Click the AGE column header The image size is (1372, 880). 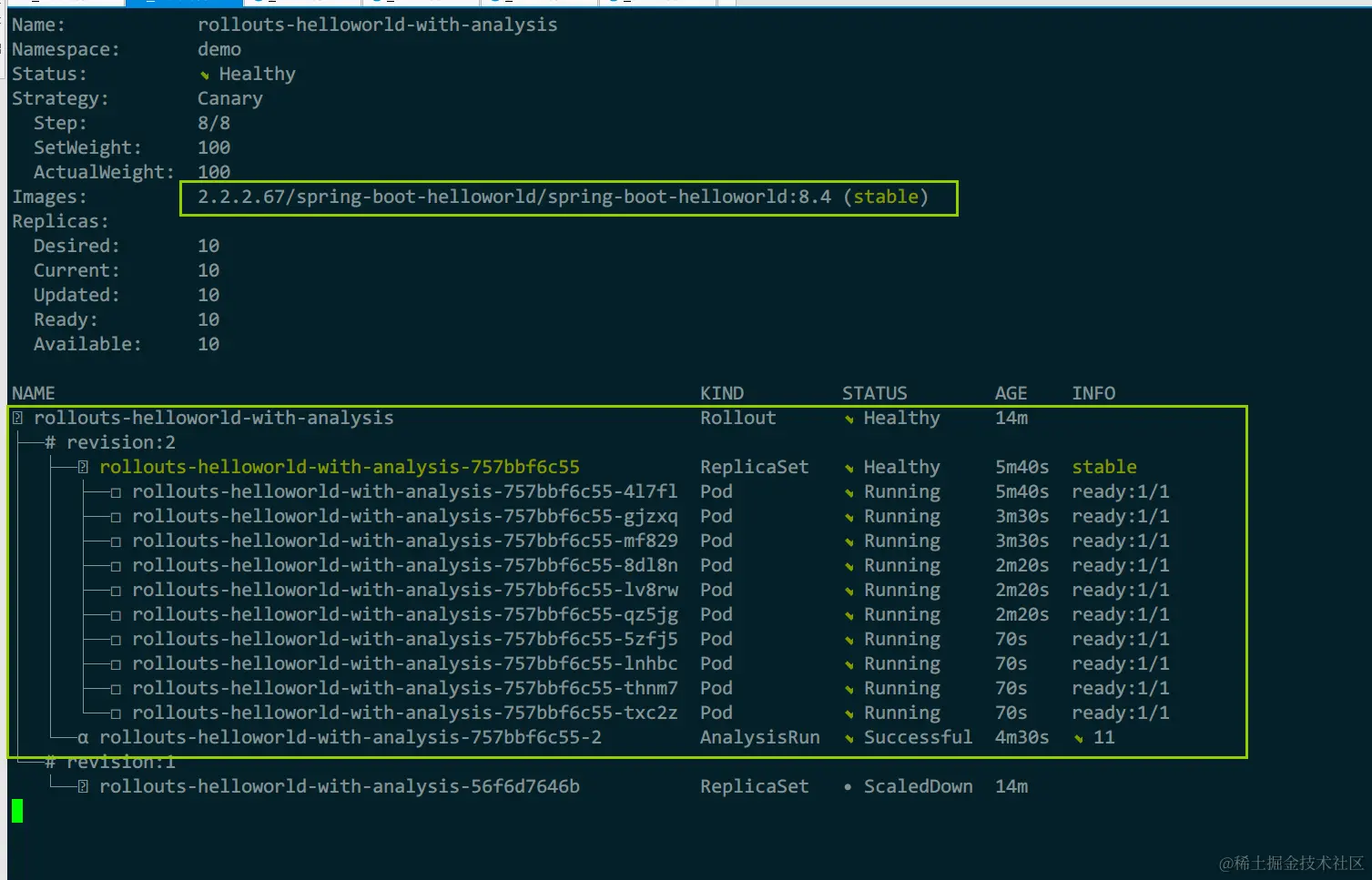[1011, 393]
